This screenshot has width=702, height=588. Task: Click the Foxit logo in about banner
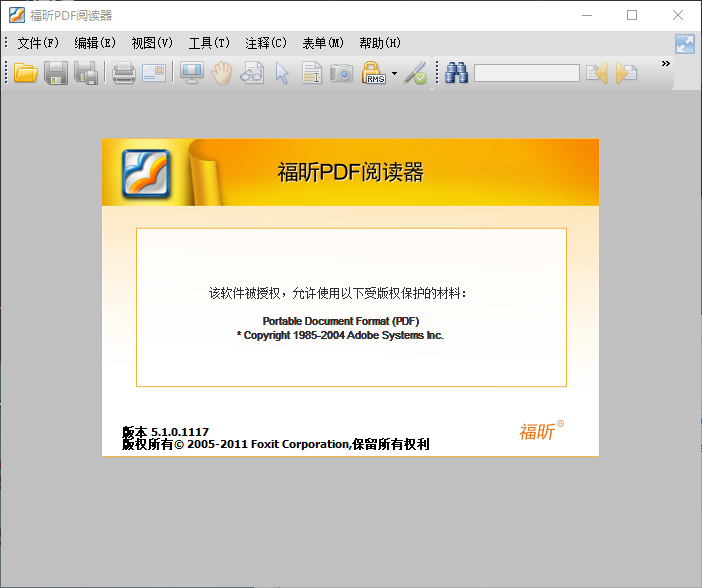[x=146, y=173]
